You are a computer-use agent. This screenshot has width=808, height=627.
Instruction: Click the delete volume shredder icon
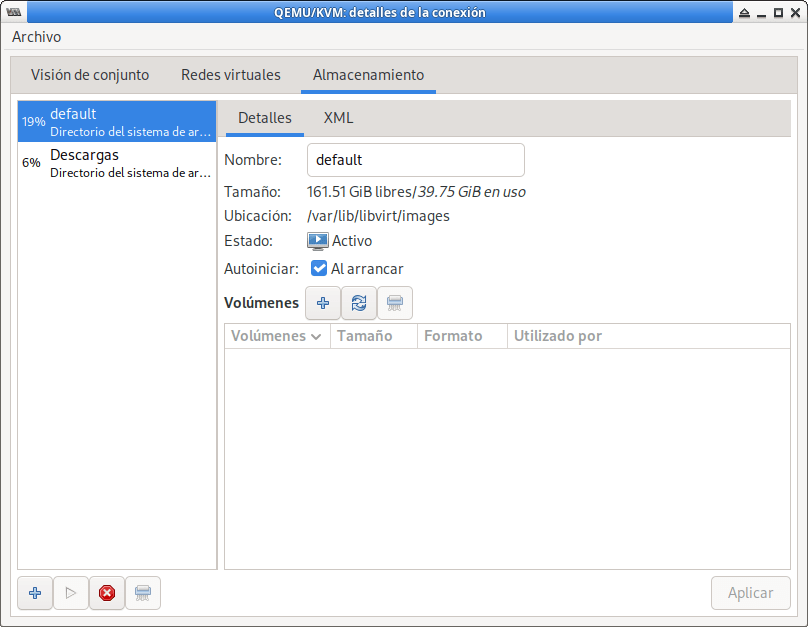[395, 303]
